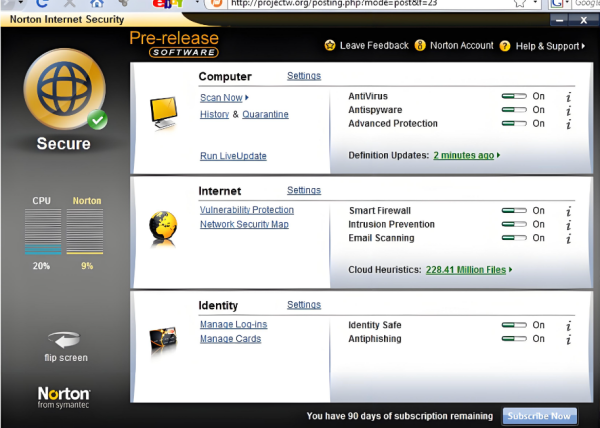
Task: Minimize the Norton Internet Security window
Action: [559, 20]
